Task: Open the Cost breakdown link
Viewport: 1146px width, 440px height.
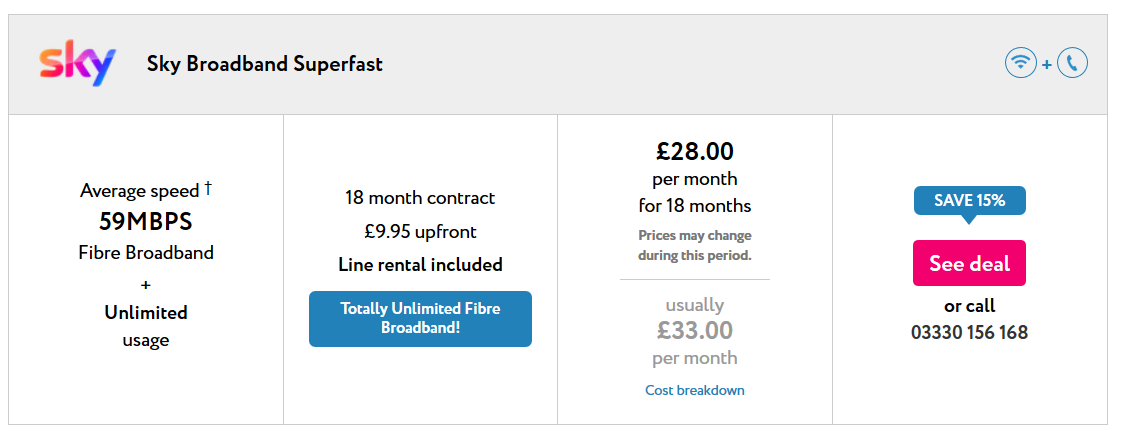Action: point(694,390)
